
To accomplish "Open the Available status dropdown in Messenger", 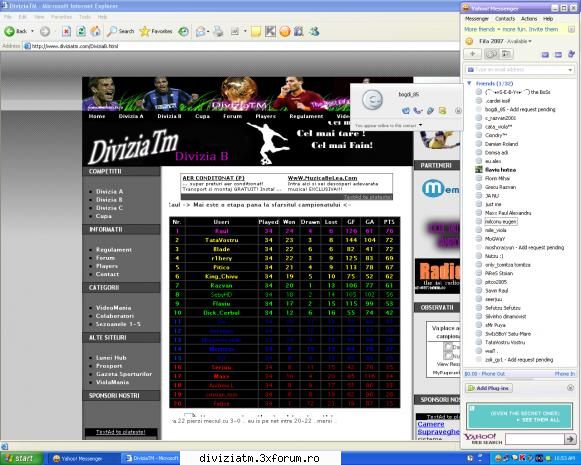I will coord(519,41).
